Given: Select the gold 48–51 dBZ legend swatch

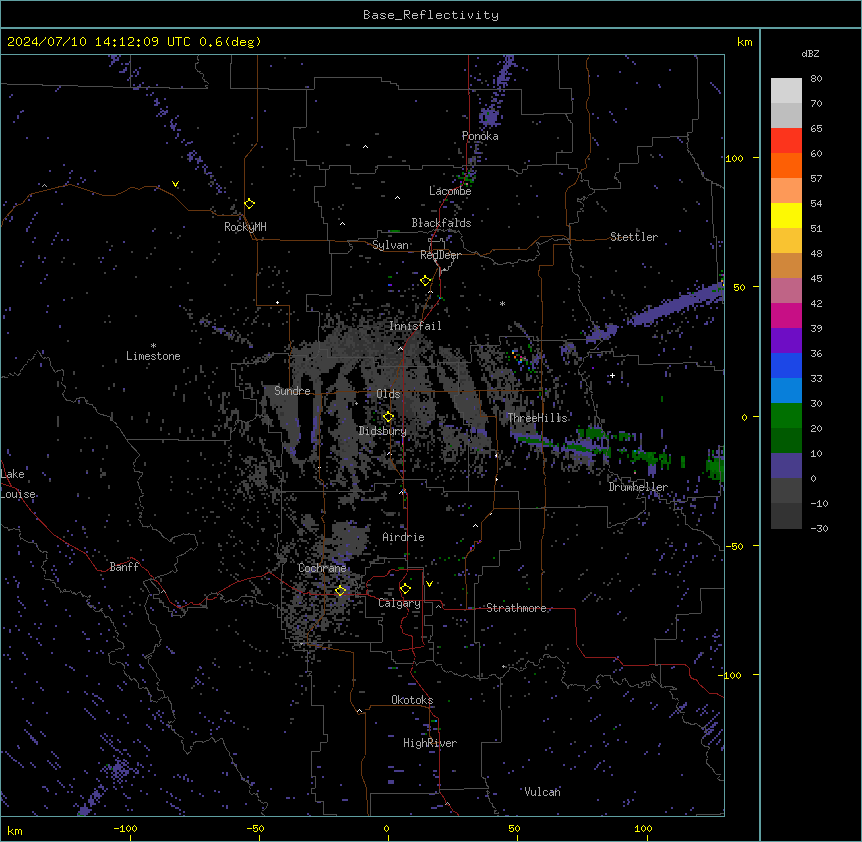Looking at the screenshot, I should [x=786, y=241].
